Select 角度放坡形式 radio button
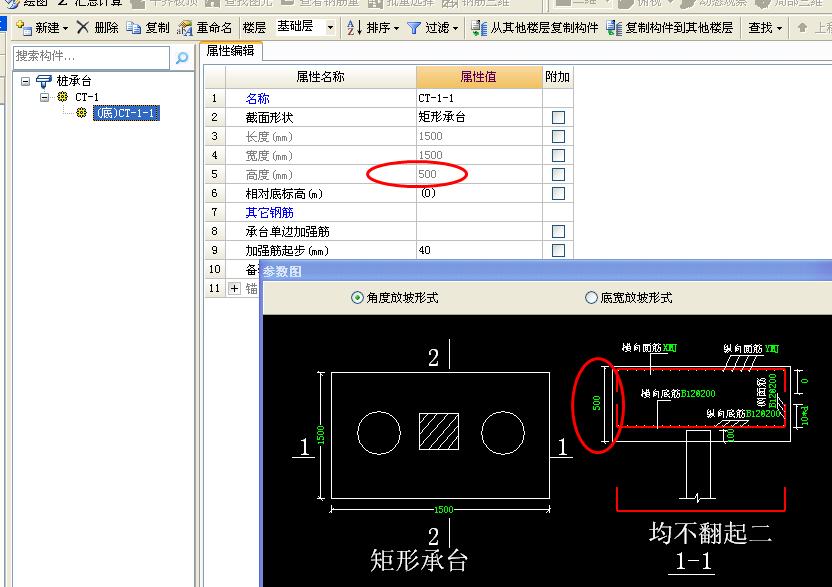This screenshot has width=832, height=587. point(357,298)
